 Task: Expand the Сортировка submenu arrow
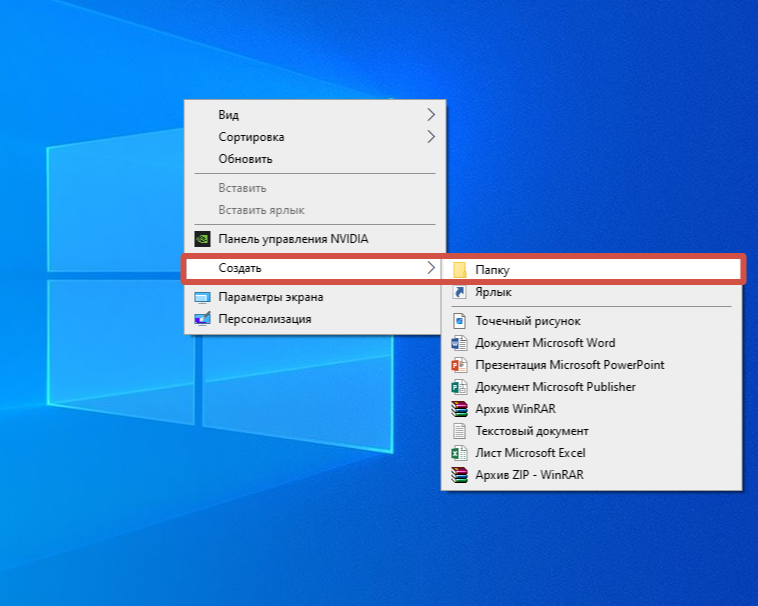[431, 137]
